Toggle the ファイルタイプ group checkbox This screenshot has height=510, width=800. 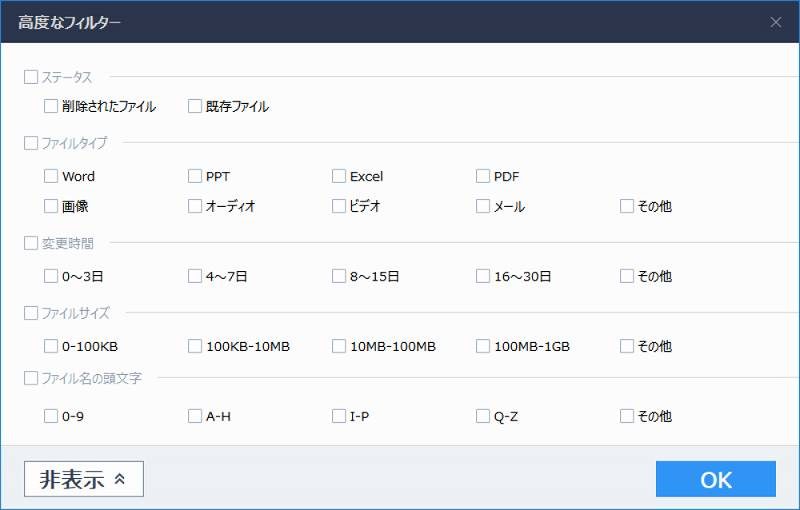click(x=31, y=143)
